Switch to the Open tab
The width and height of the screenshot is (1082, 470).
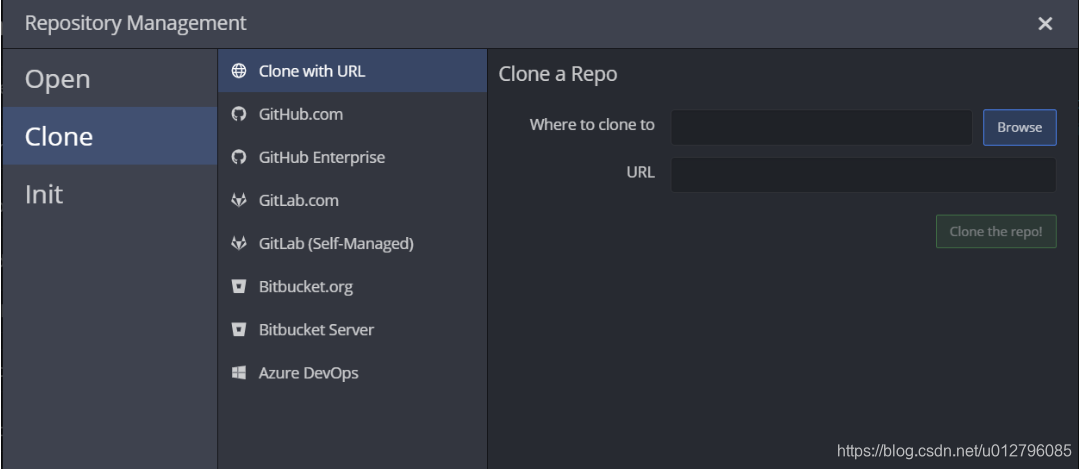(110, 79)
